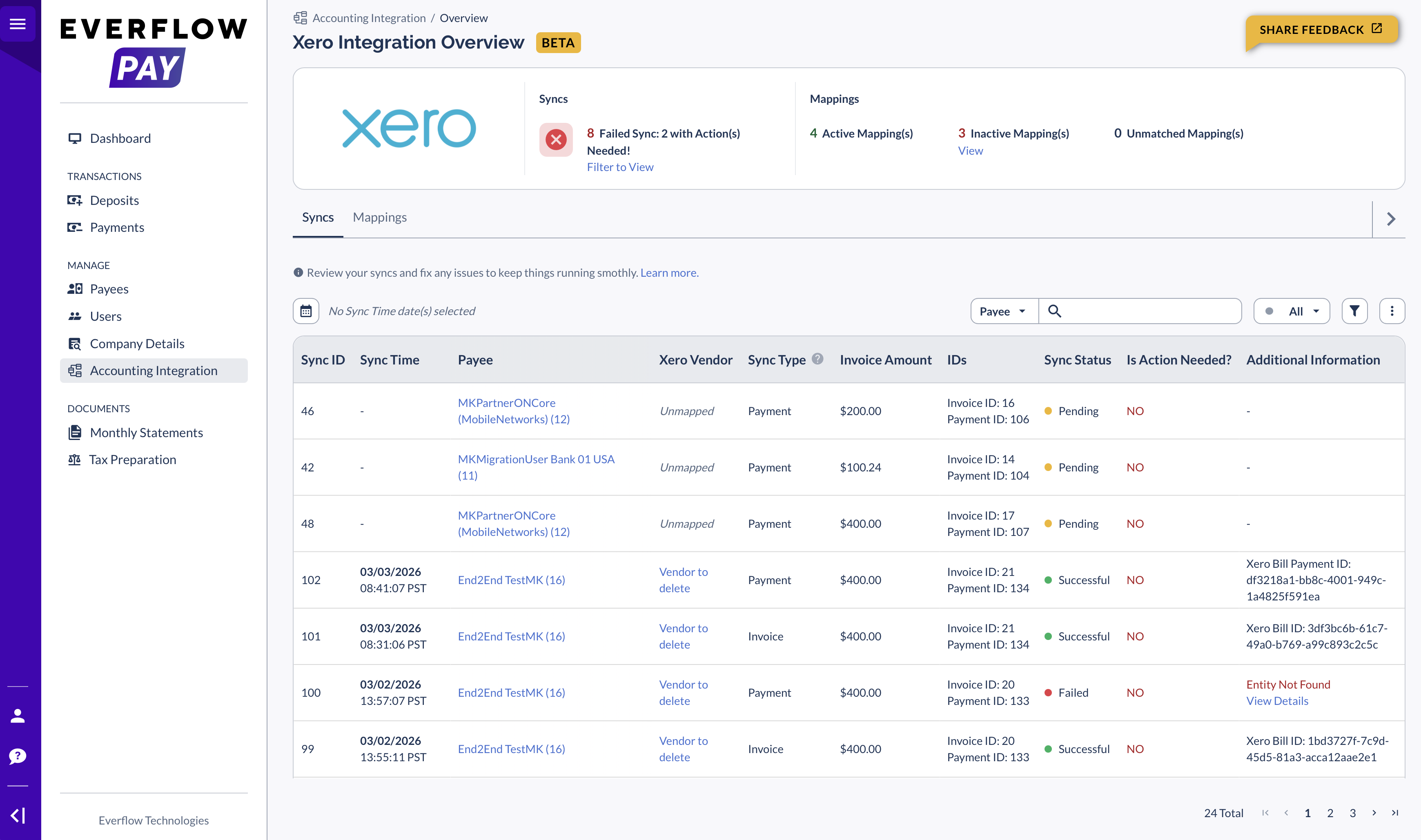The height and width of the screenshot is (840, 1421).
Task: Click View Details for sync 100
Action: pyautogui.click(x=1276, y=701)
